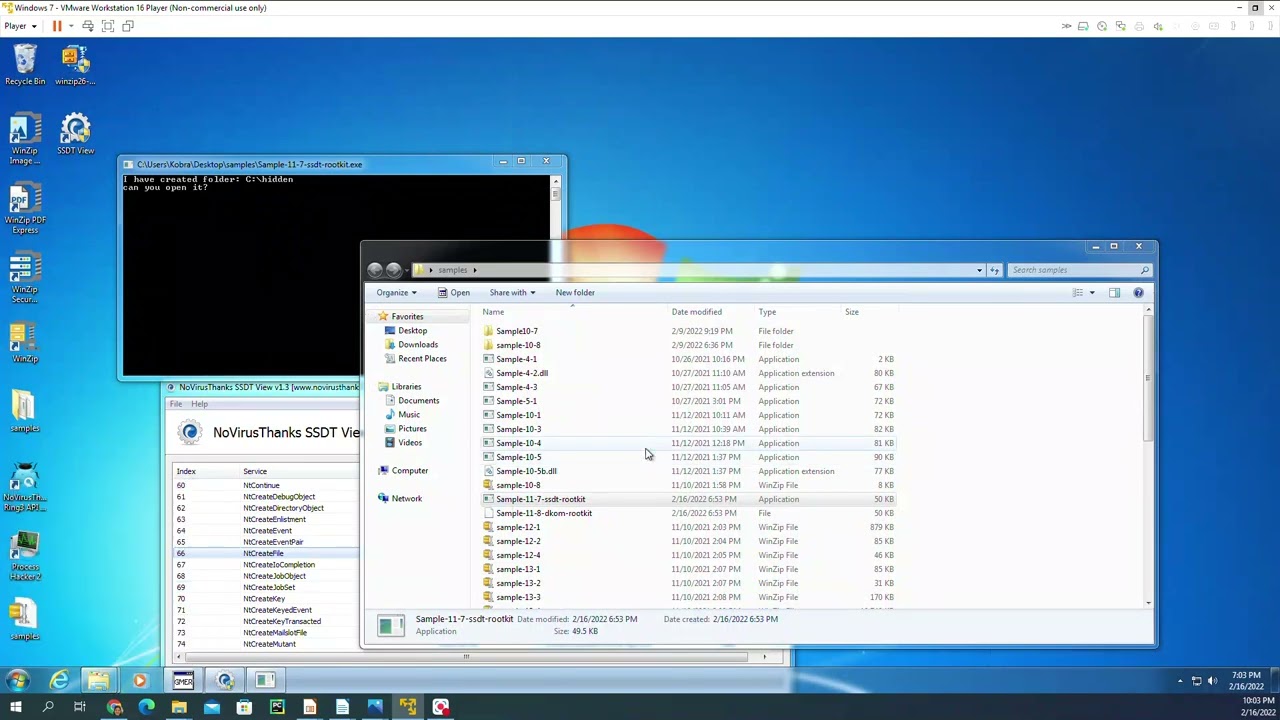The height and width of the screenshot is (720, 1280).
Task: Select NoVirusThanks Ring3 API desktop icon
Action: click(25, 486)
